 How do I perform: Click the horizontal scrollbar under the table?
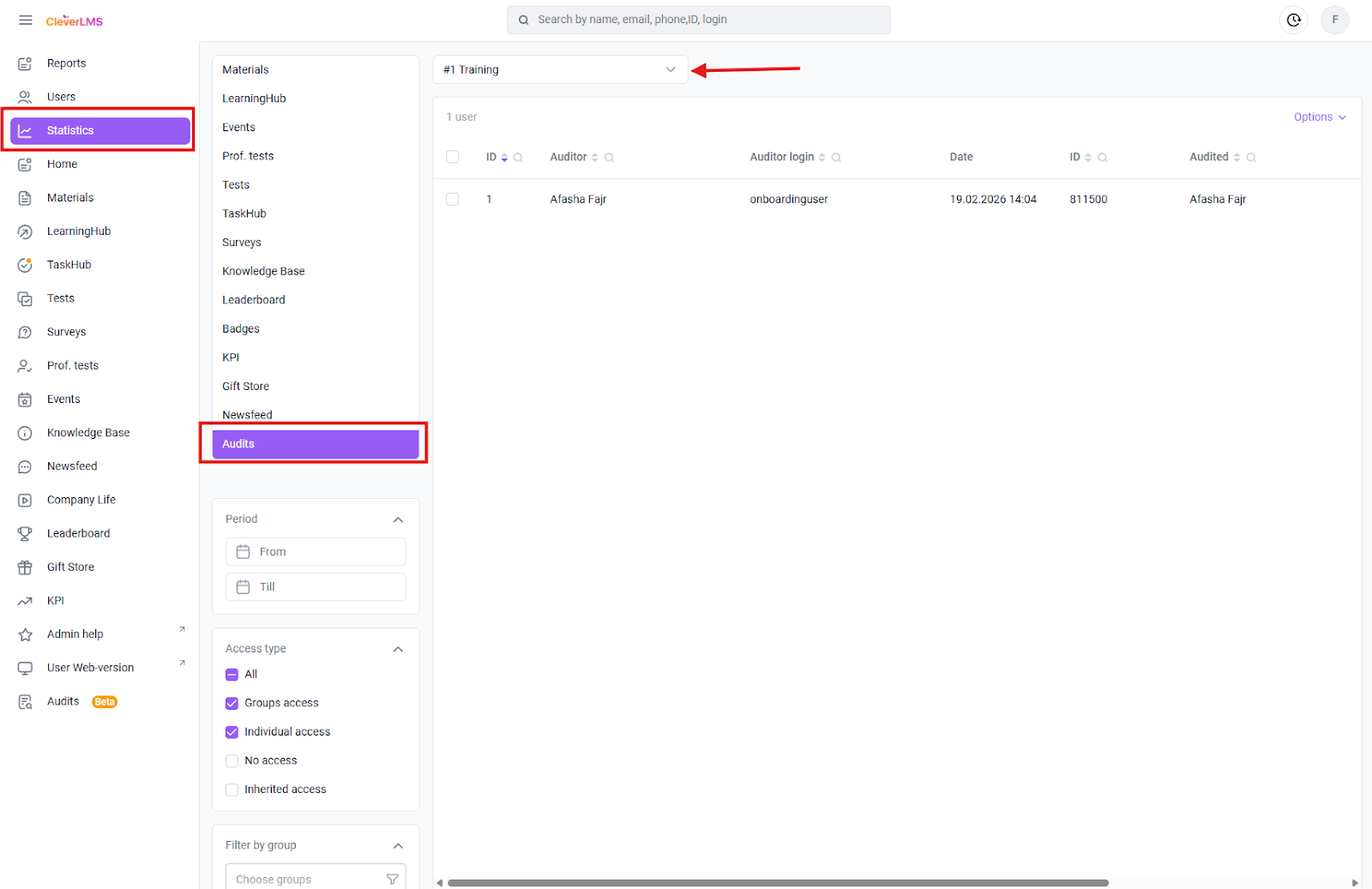(777, 882)
